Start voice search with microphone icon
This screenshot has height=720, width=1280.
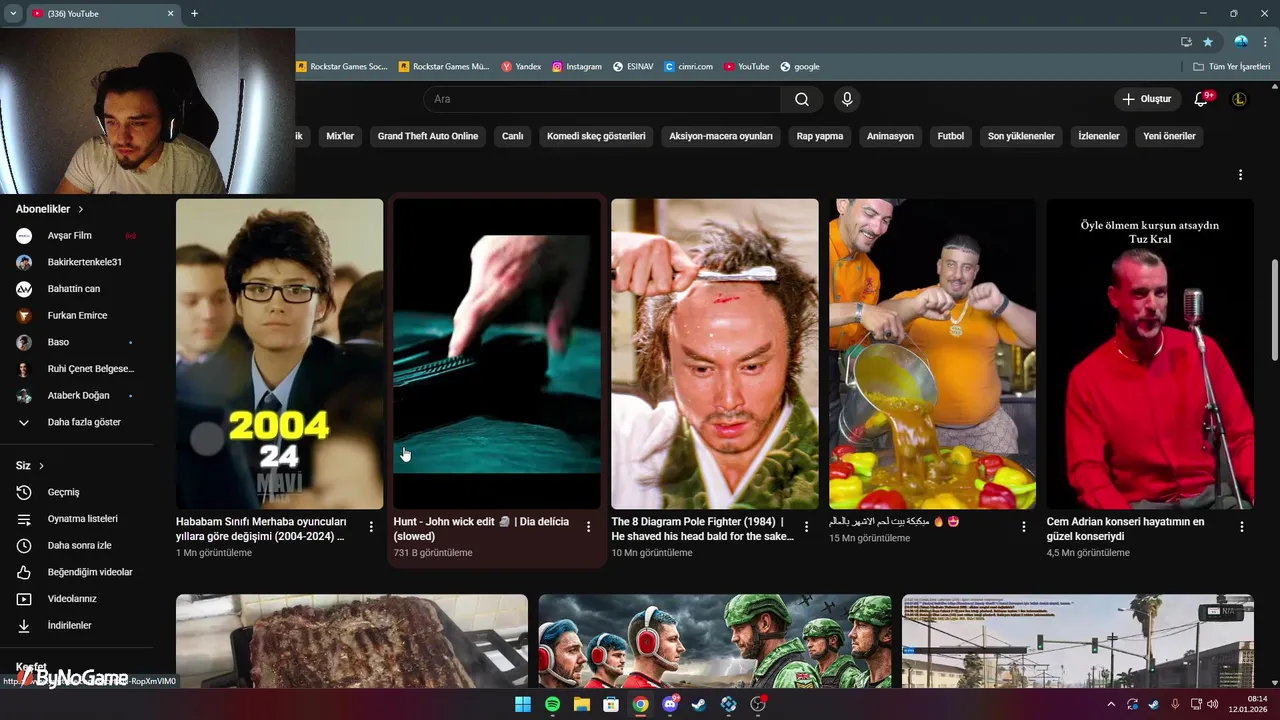tap(847, 99)
